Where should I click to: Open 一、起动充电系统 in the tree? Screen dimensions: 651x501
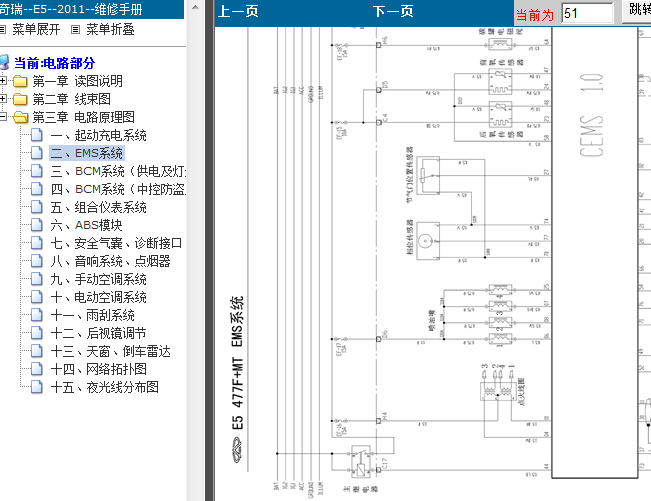point(98,135)
